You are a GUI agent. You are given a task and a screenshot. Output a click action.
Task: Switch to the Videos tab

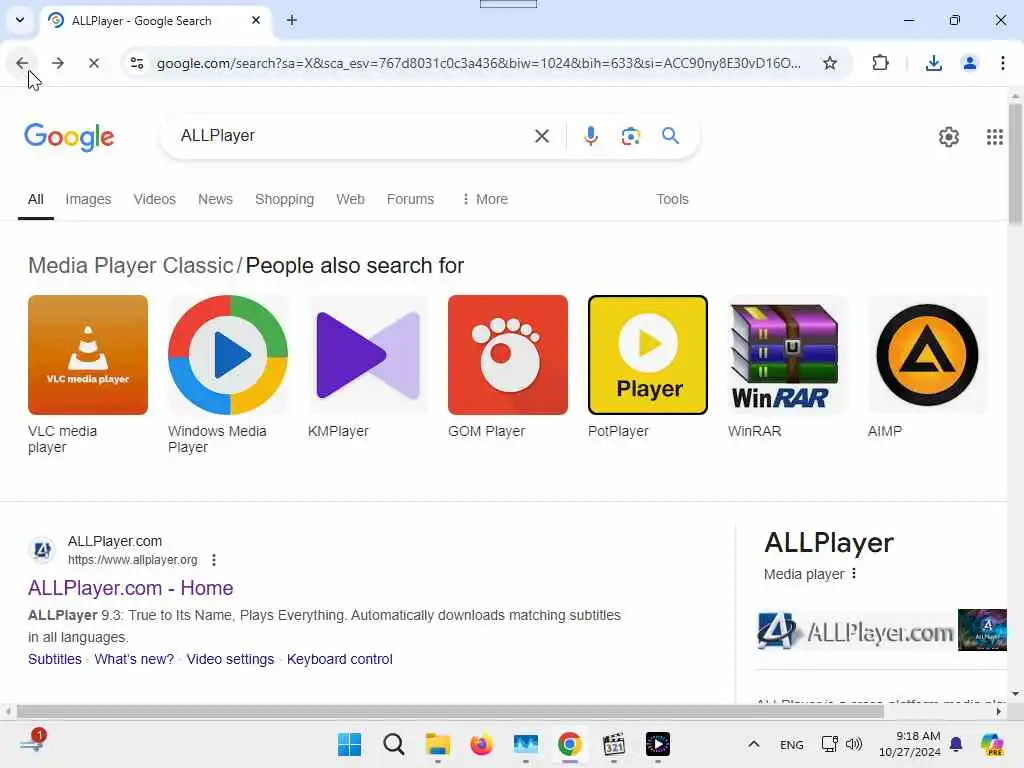155,199
